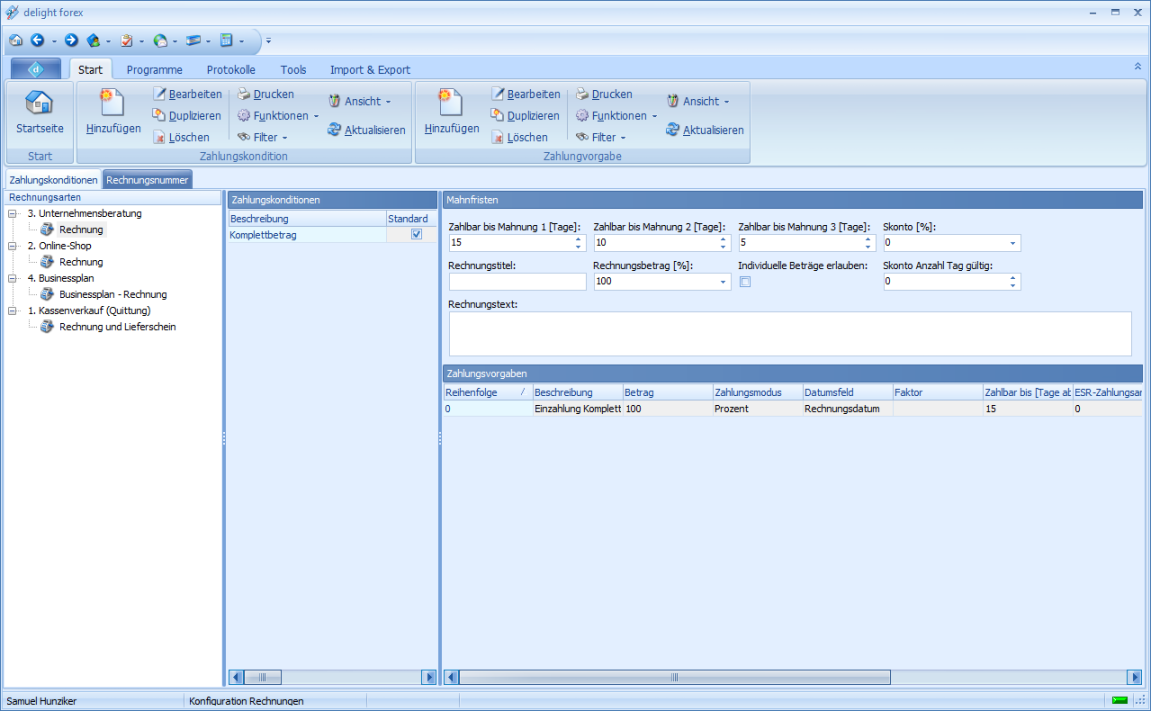The width and height of the screenshot is (1151, 711).
Task: Enable Individuelle Beträge erlauben checkbox
Action: click(745, 282)
